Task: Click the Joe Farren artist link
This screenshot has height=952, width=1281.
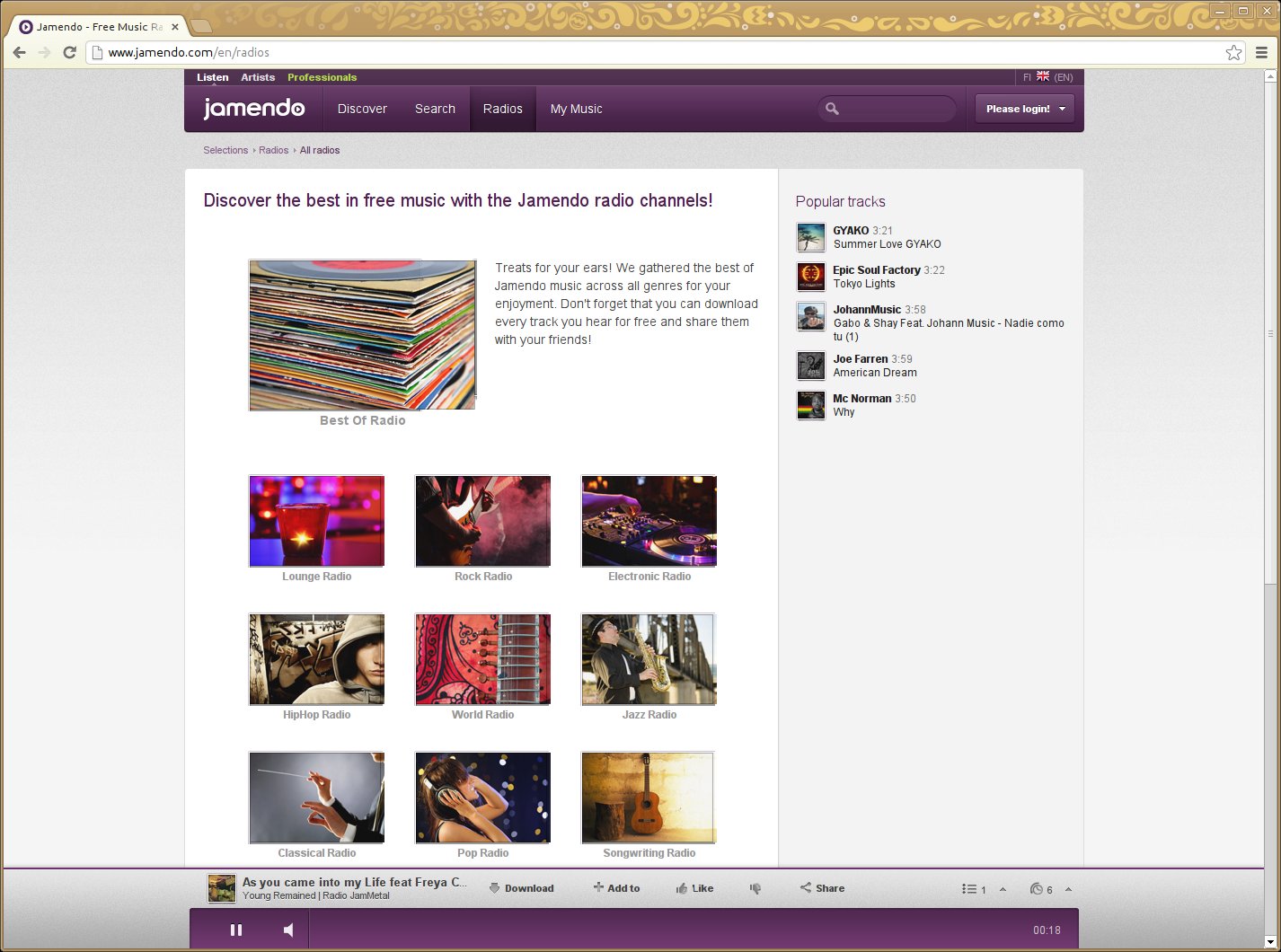Action: (861, 359)
